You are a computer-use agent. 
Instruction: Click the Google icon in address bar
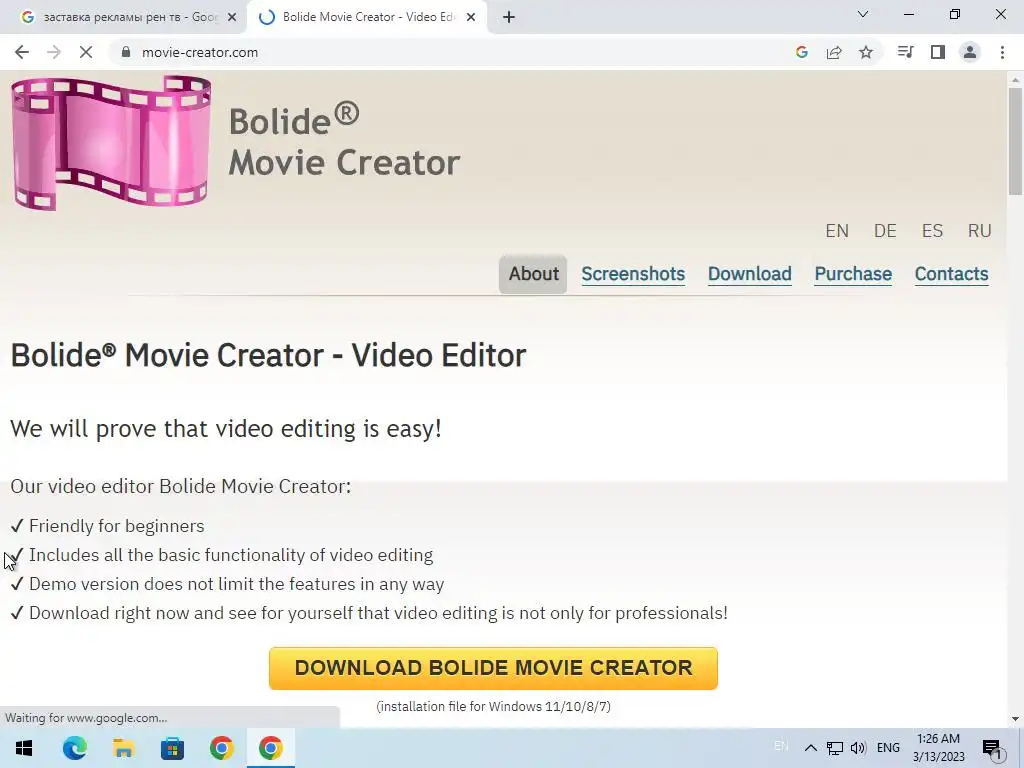pos(802,52)
